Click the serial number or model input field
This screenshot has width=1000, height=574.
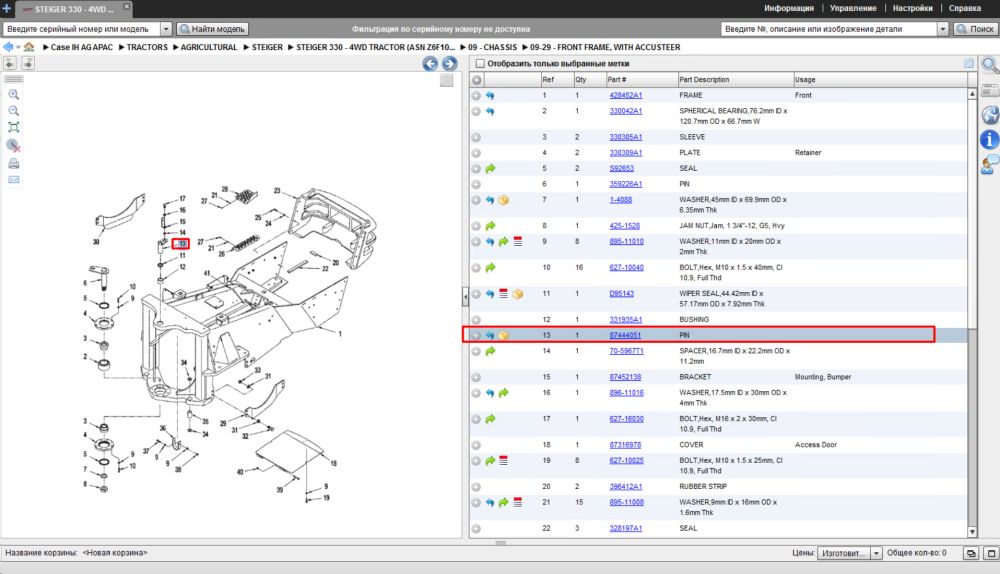point(82,29)
